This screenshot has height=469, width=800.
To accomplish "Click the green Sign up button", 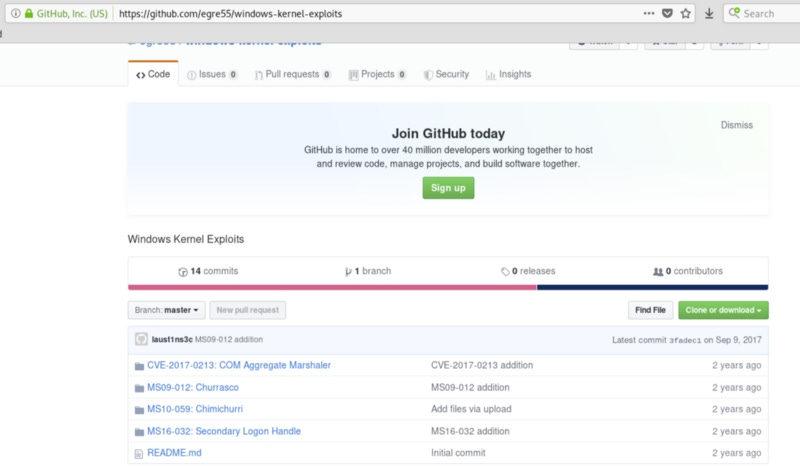I will click(x=448, y=188).
